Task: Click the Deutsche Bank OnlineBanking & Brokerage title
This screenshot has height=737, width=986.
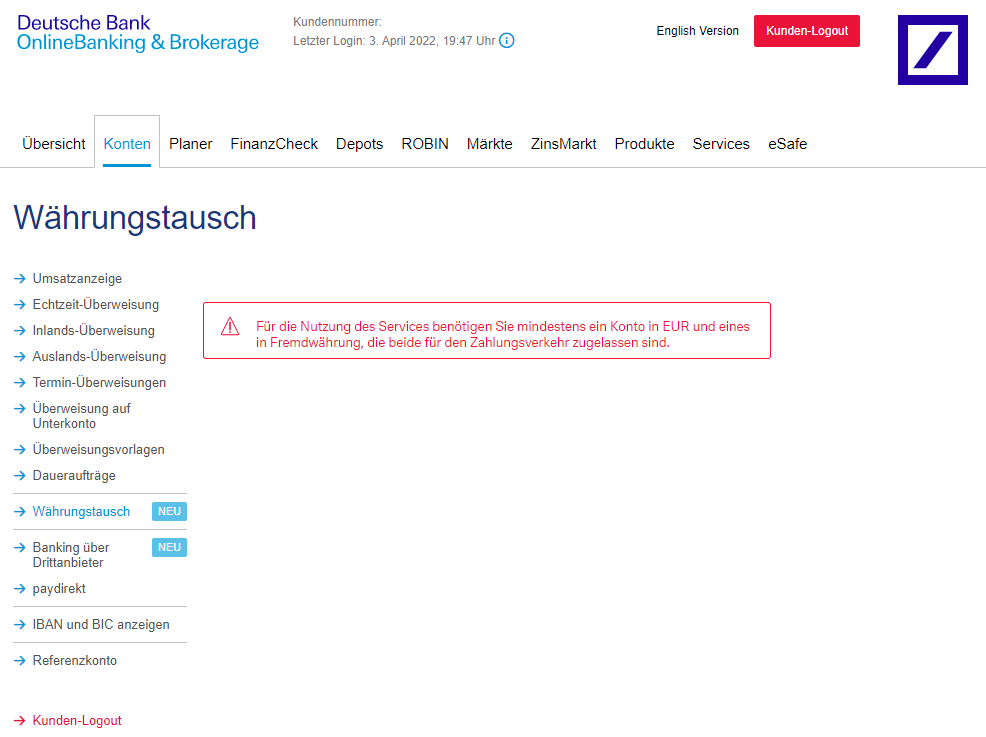Action: (138, 33)
